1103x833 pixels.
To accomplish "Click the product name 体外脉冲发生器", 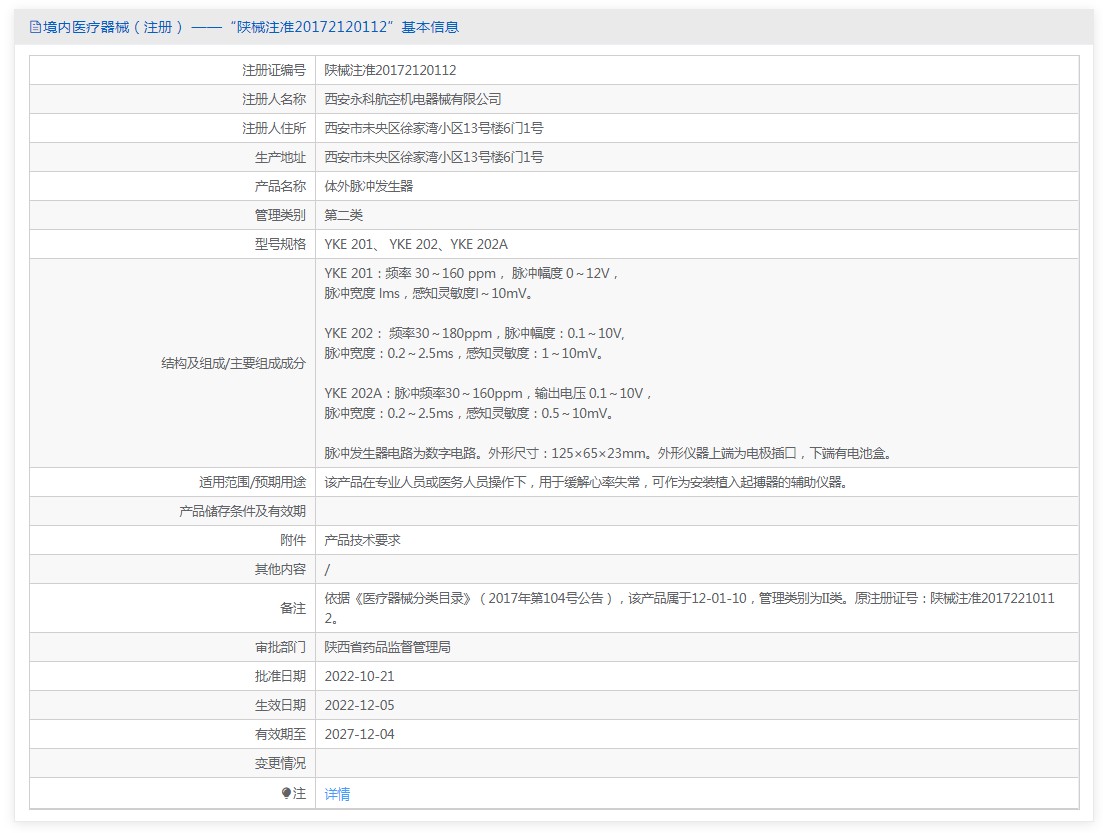I will (368, 186).
